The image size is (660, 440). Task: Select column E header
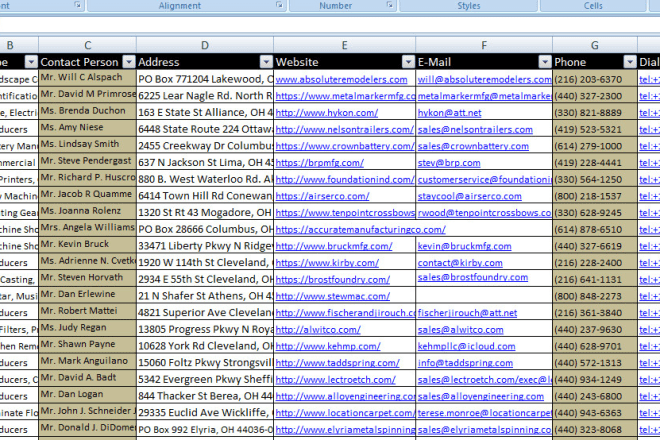pos(345,45)
